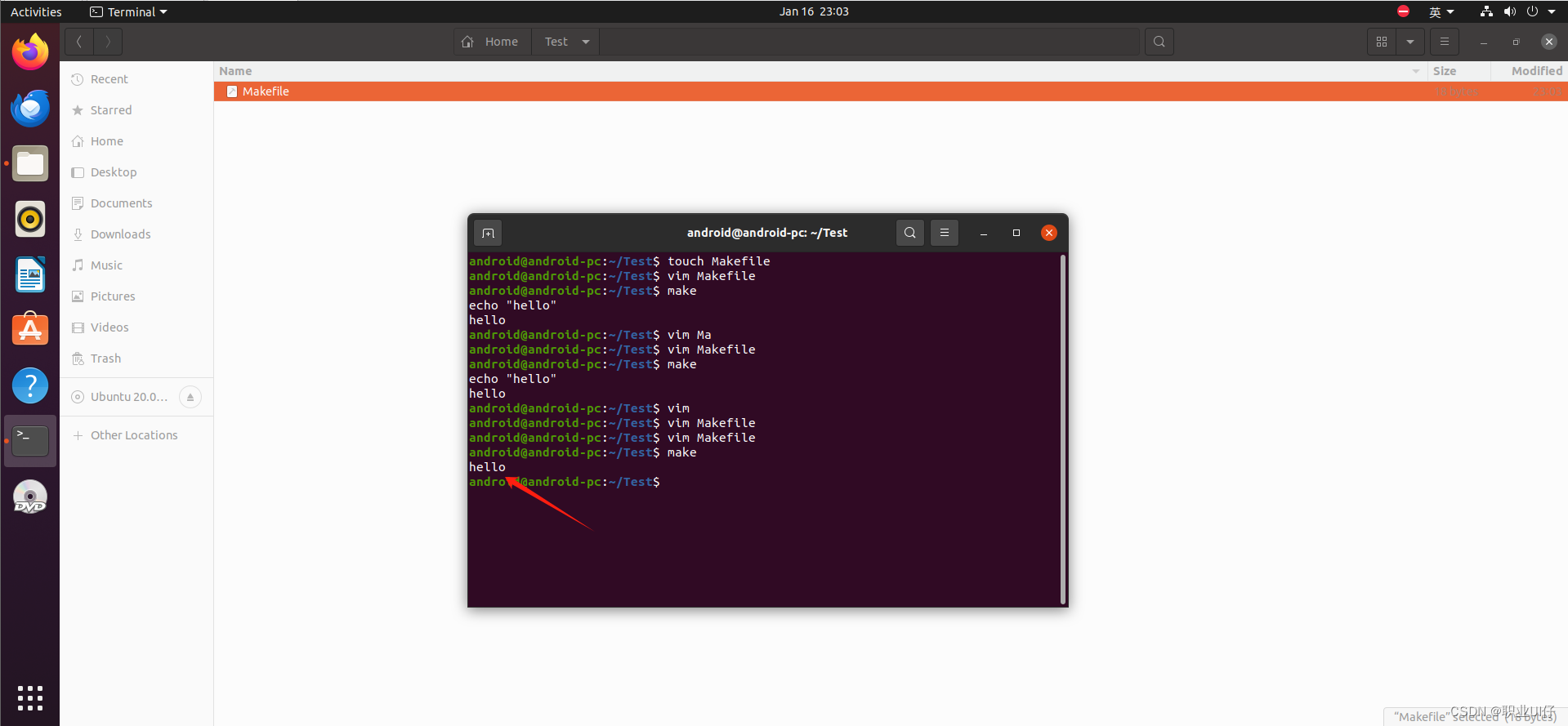The image size is (1568, 726).
Task: Select the Makefile row
Action: click(891, 91)
